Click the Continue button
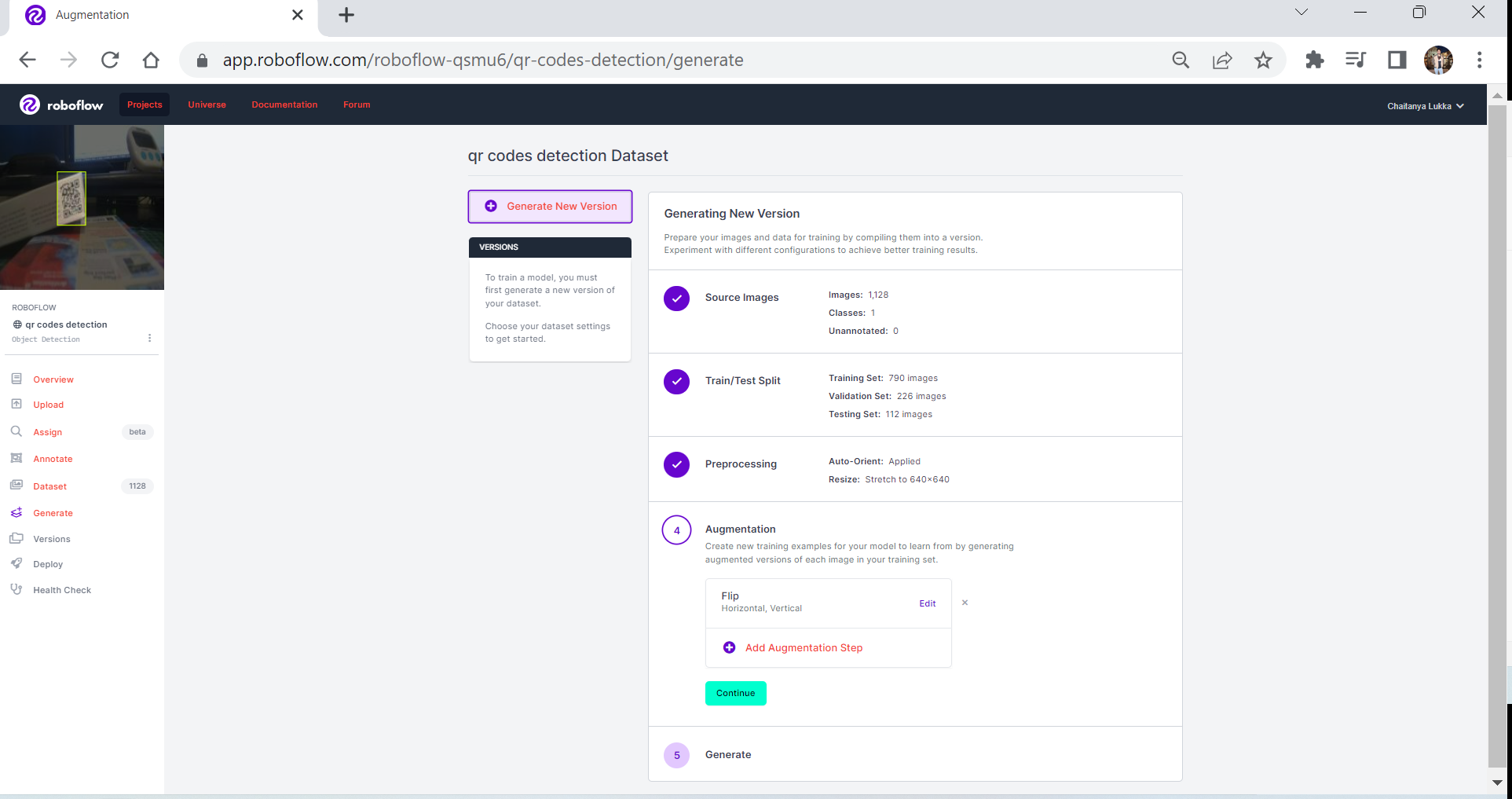Screen dimensions: 1512x799 pyautogui.click(x=735, y=693)
